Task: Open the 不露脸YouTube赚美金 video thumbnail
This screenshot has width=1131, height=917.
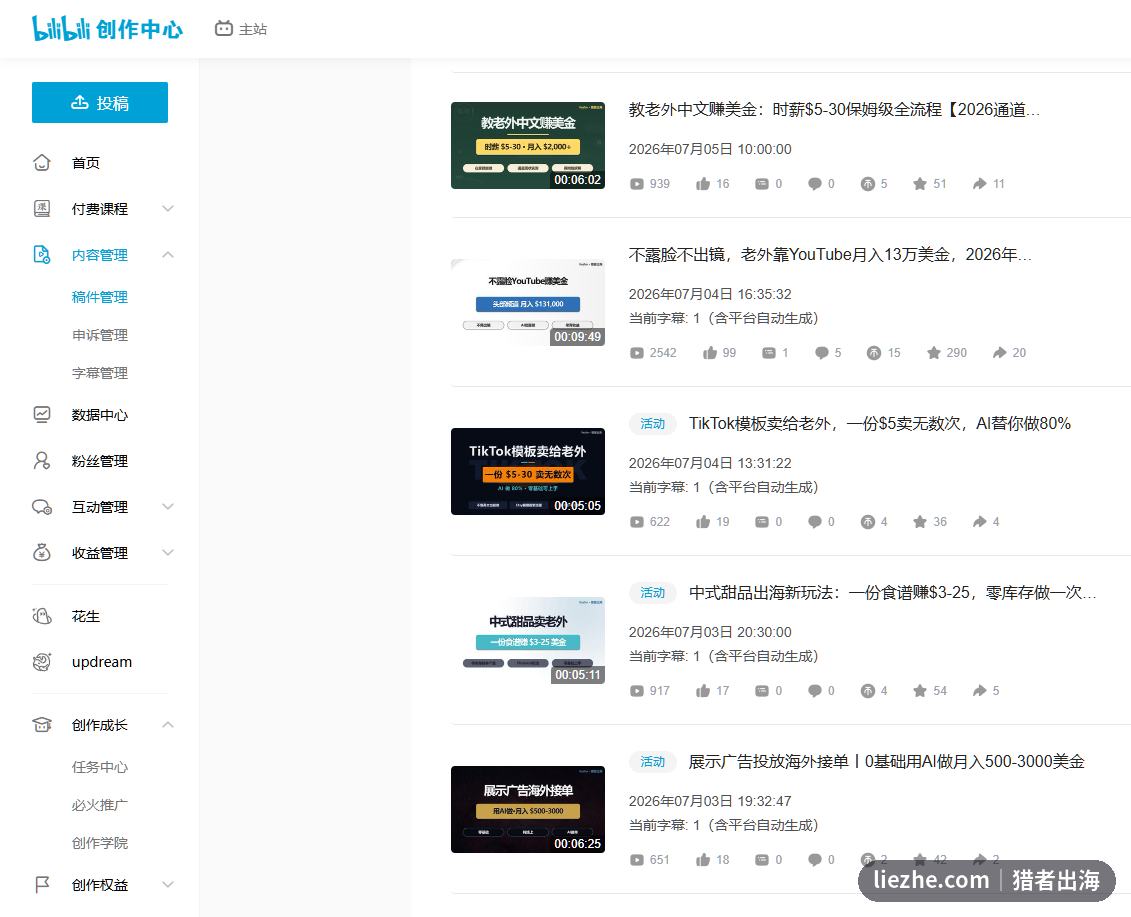Action: pyautogui.click(x=528, y=302)
